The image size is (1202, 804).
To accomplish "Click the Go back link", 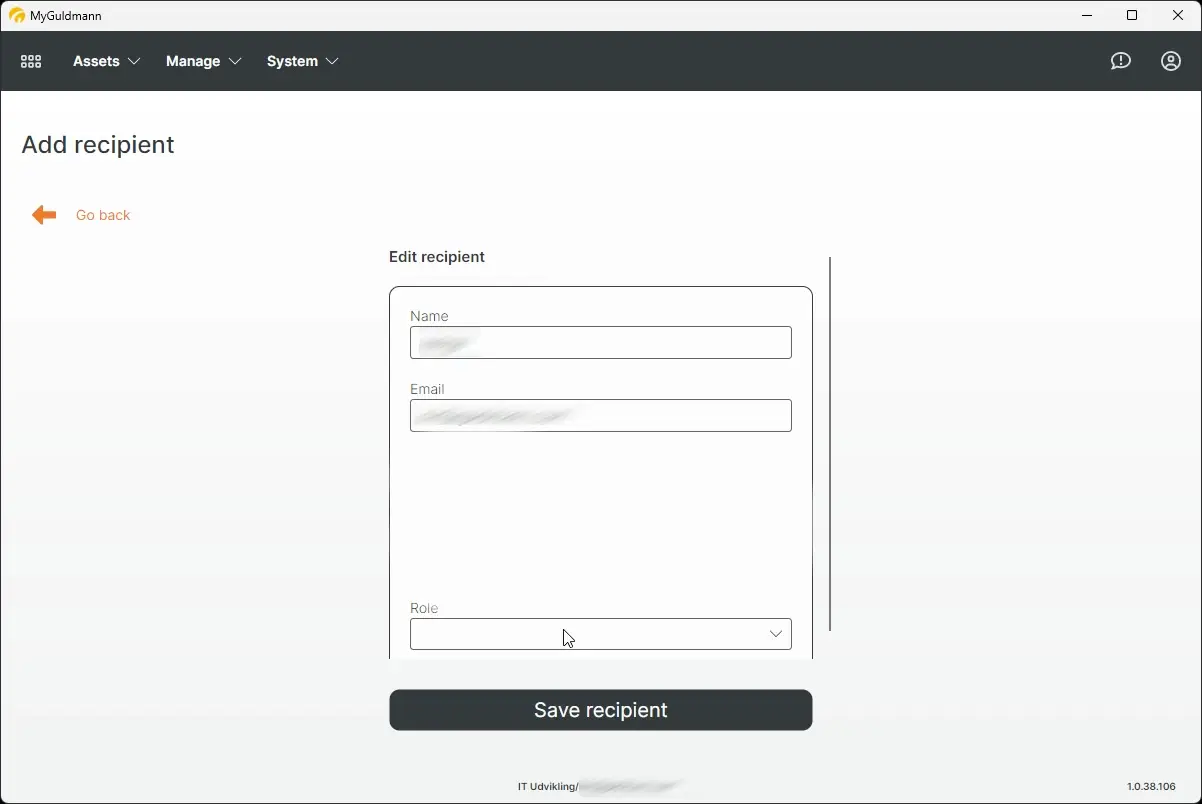I will (103, 215).
